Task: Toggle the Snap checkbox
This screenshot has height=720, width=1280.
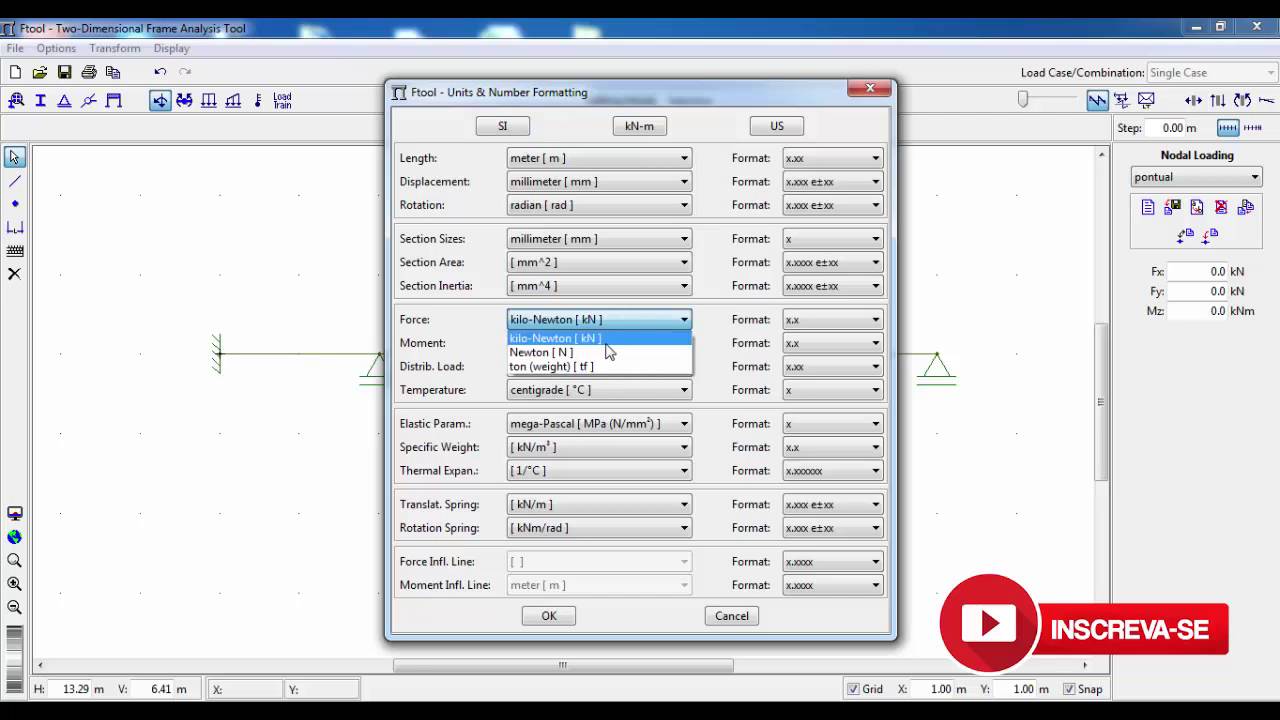Action: [x=1069, y=689]
